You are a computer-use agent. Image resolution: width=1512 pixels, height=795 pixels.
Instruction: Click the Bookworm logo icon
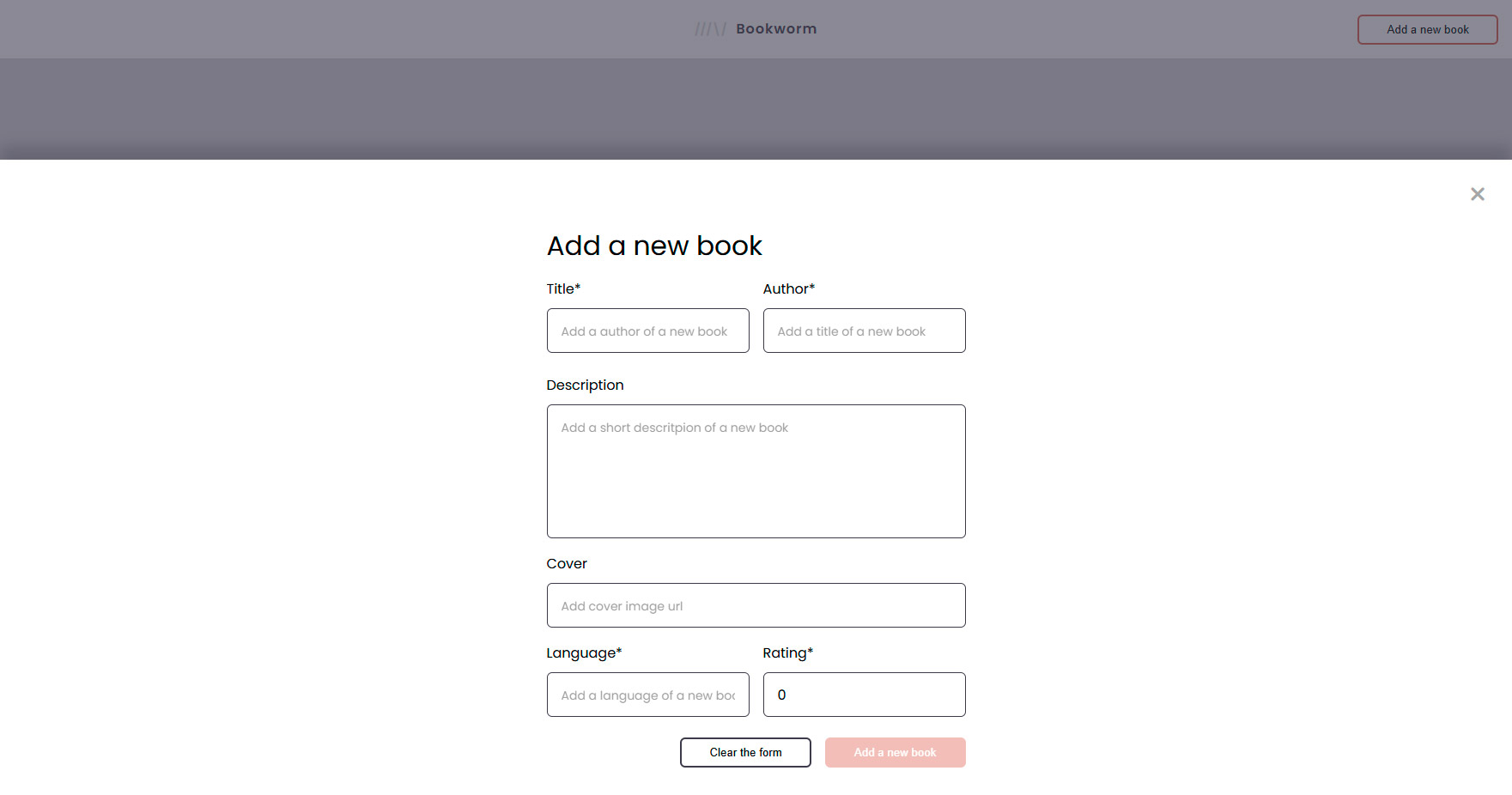point(710,29)
